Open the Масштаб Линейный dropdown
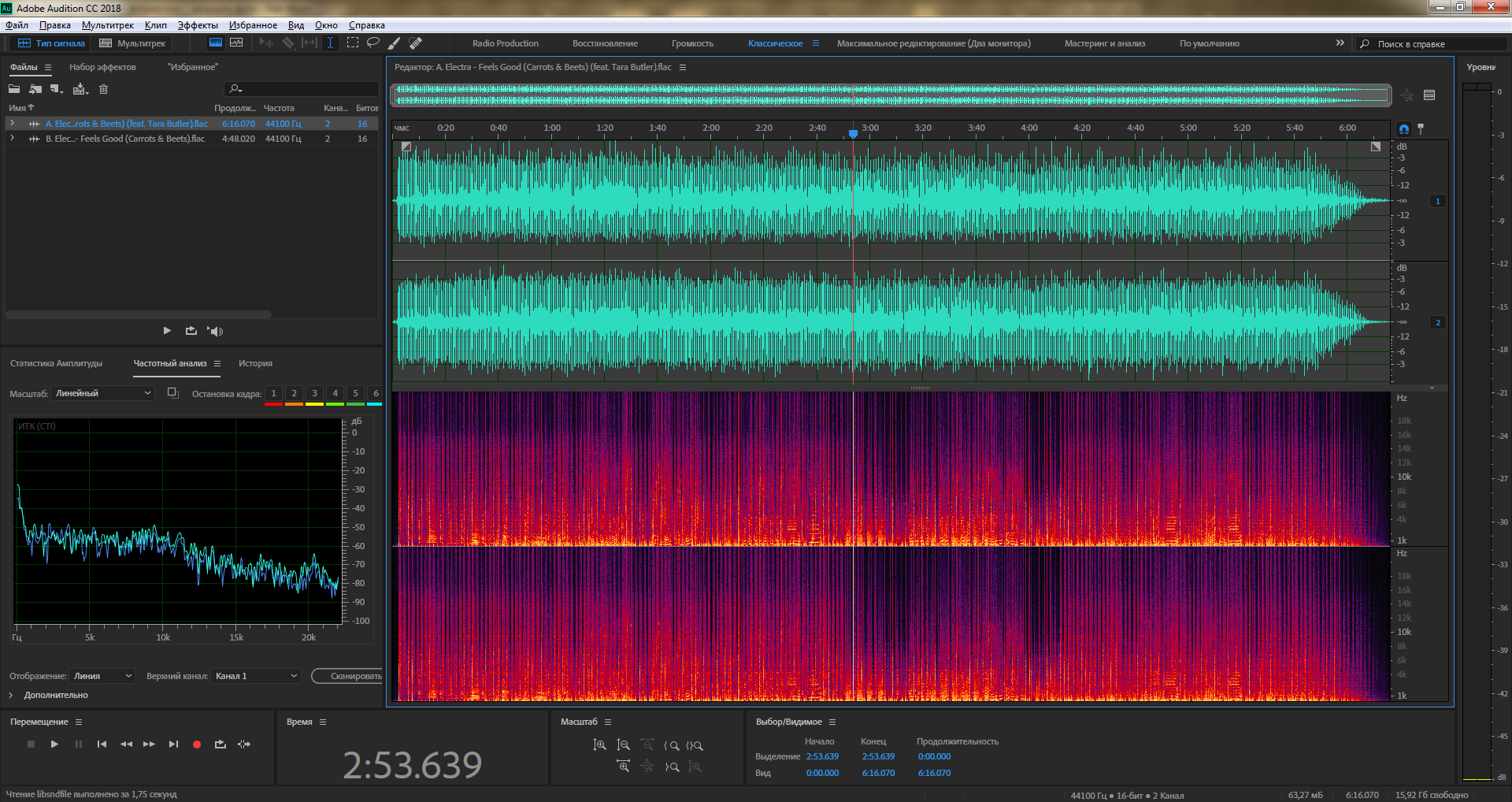The image size is (1512, 802). (x=102, y=393)
